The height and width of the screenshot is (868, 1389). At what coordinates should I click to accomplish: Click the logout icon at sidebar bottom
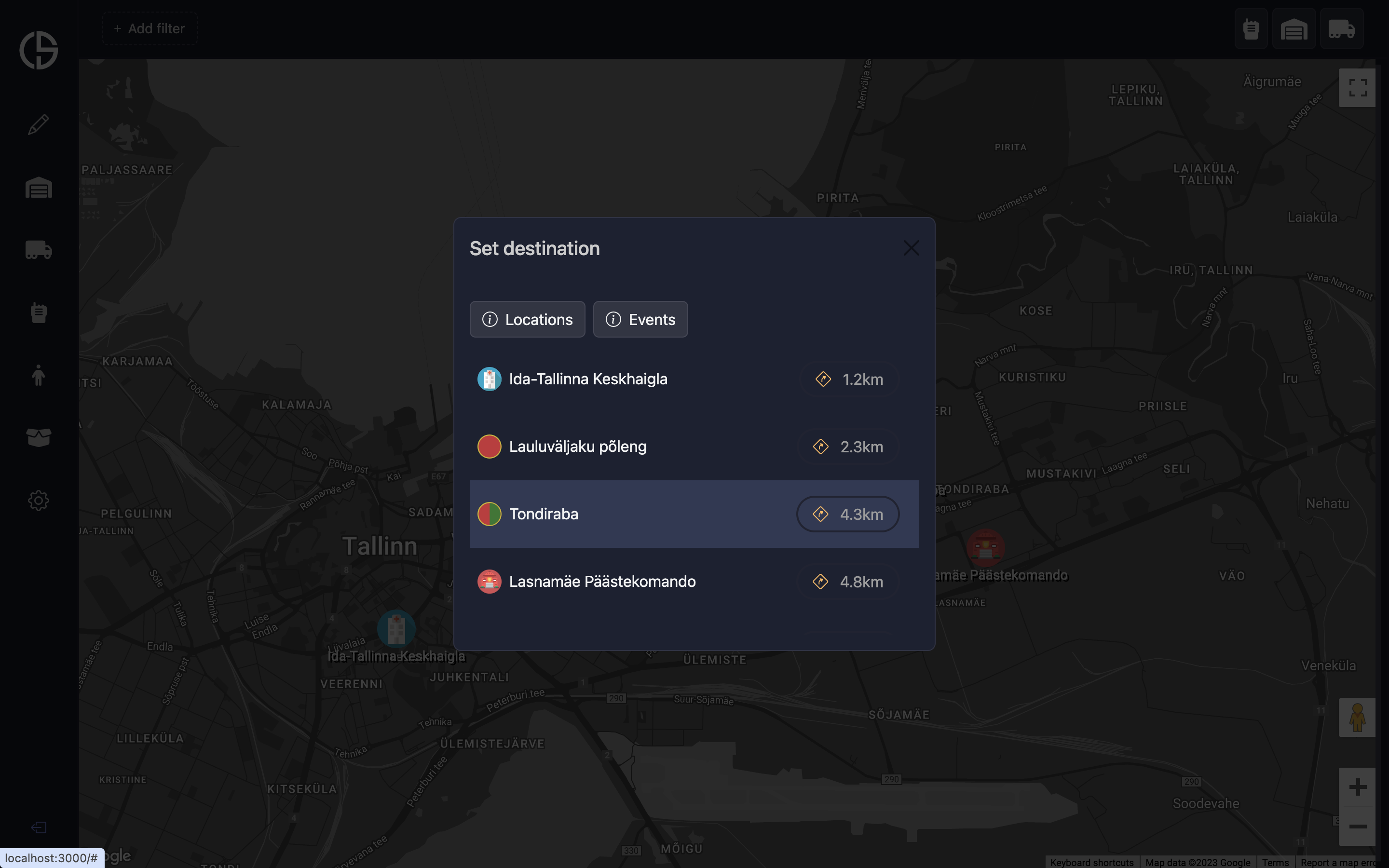coord(39,827)
